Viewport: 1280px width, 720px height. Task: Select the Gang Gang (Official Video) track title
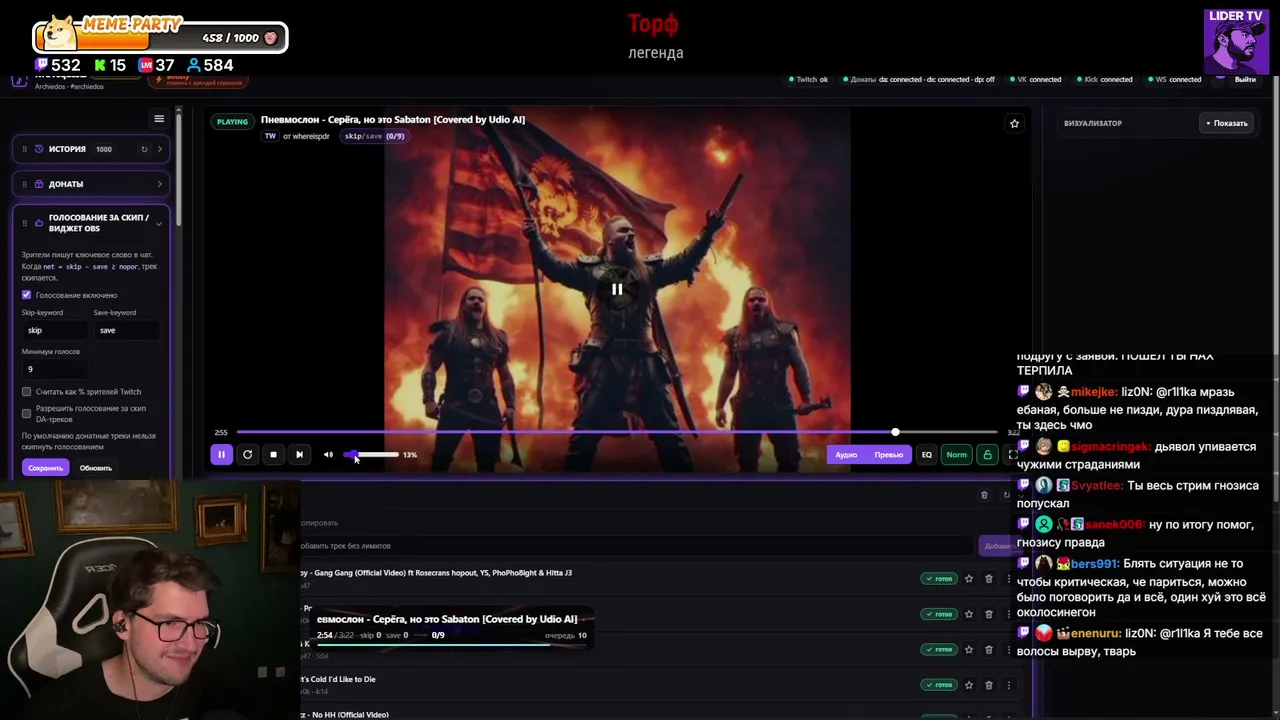(436, 573)
